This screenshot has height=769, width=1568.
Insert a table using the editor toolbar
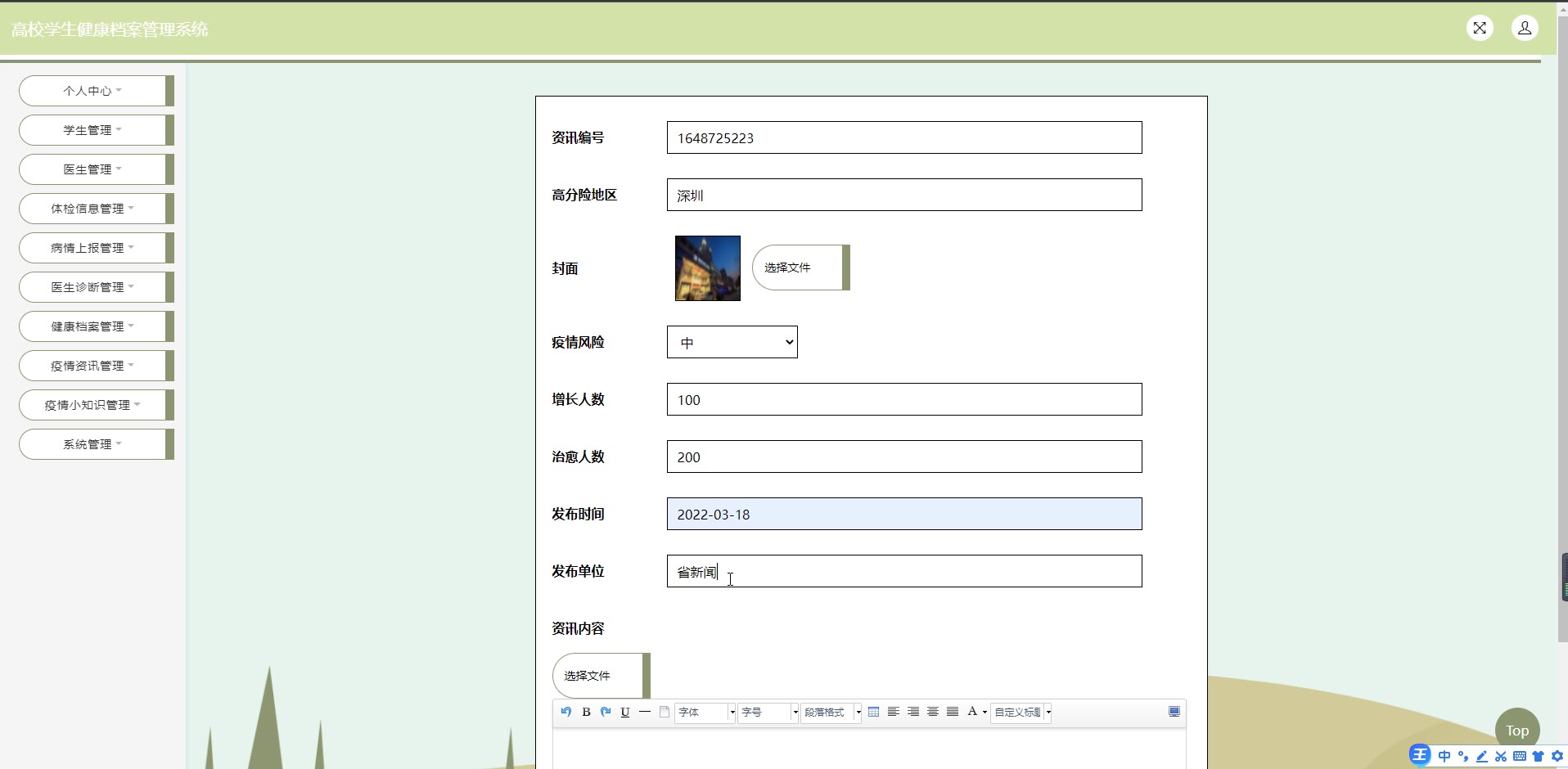[x=874, y=712]
